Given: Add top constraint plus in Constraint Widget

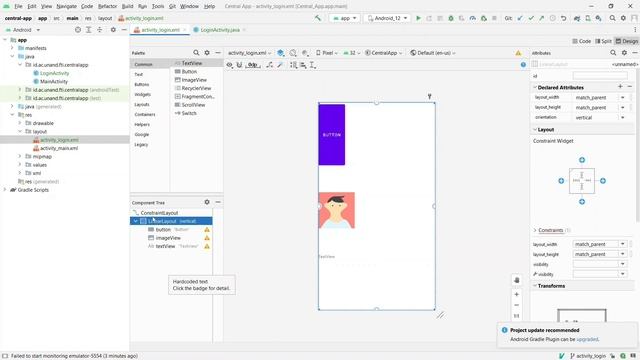Looking at the screenshot, I should tap(582, 160).
